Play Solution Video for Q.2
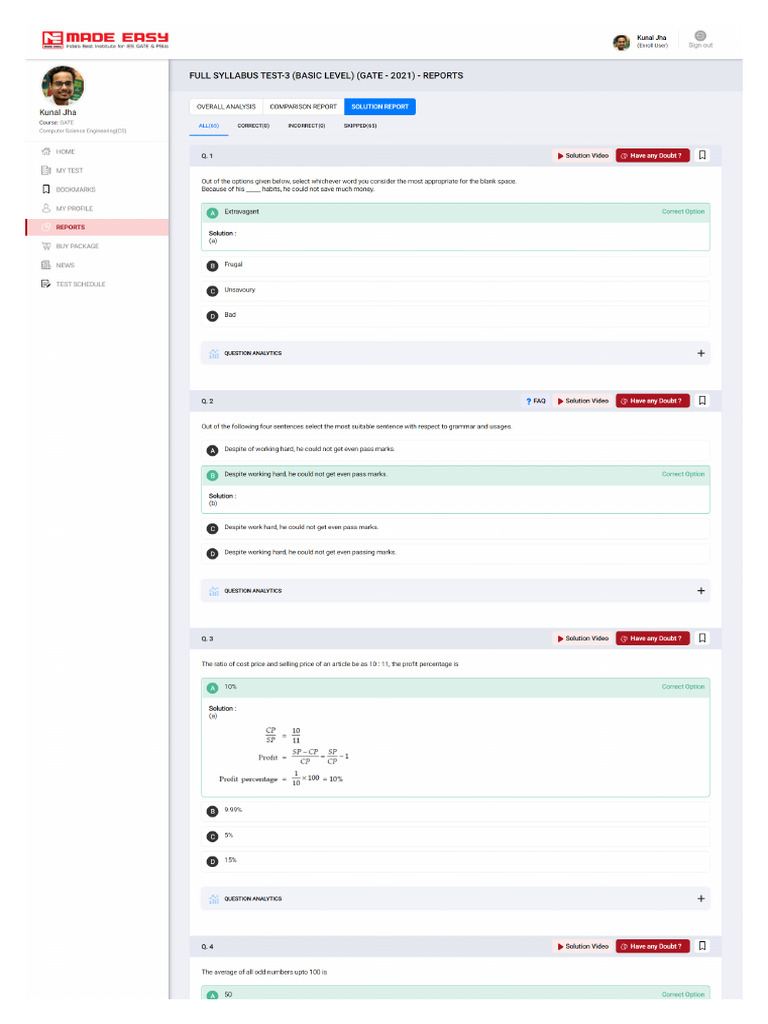 click(x=583, y=401)
